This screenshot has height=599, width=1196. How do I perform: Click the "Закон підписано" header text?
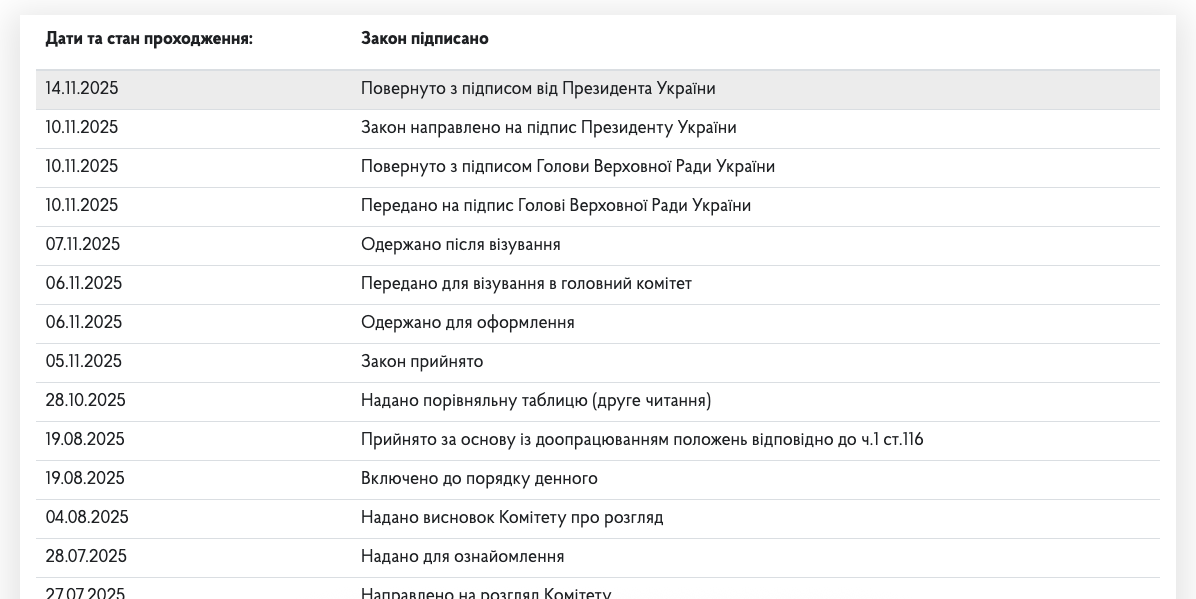pos(424,39)
